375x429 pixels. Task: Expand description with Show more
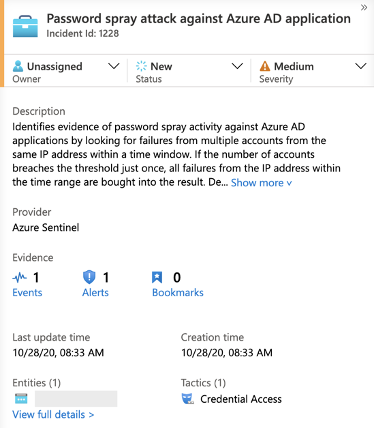261,183
